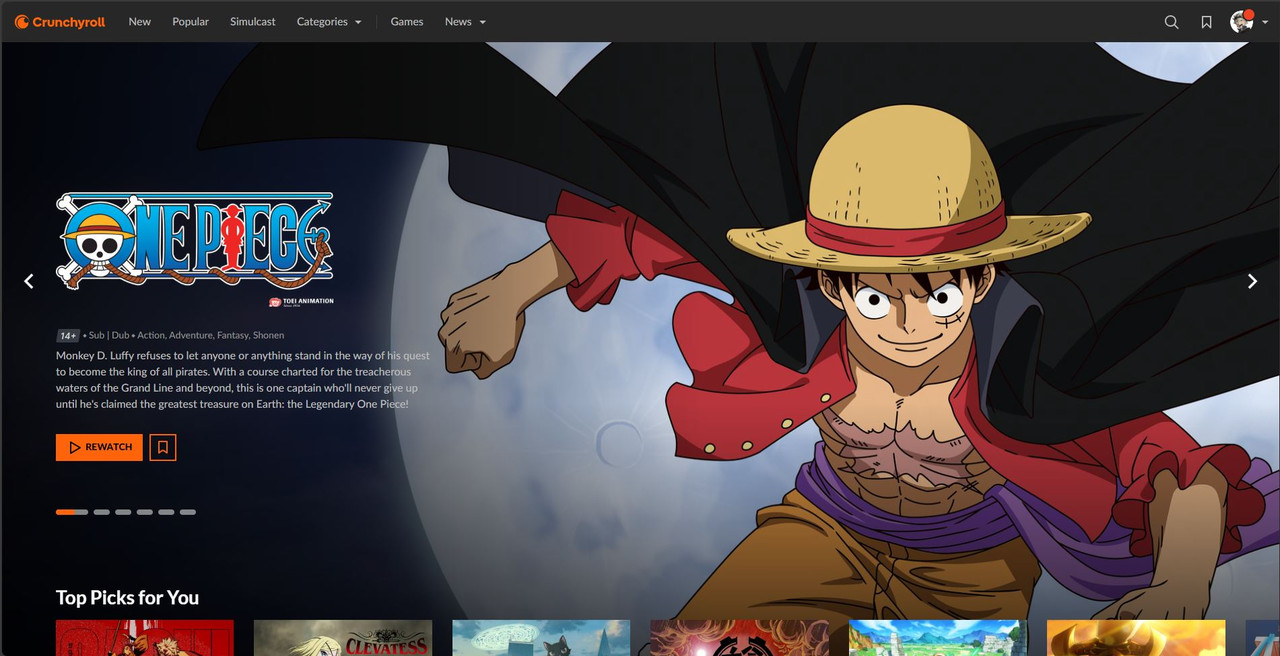Open the Crunchyroll home logo
The width and height of the screenshot is (1280, 656).
pos(60,21)
